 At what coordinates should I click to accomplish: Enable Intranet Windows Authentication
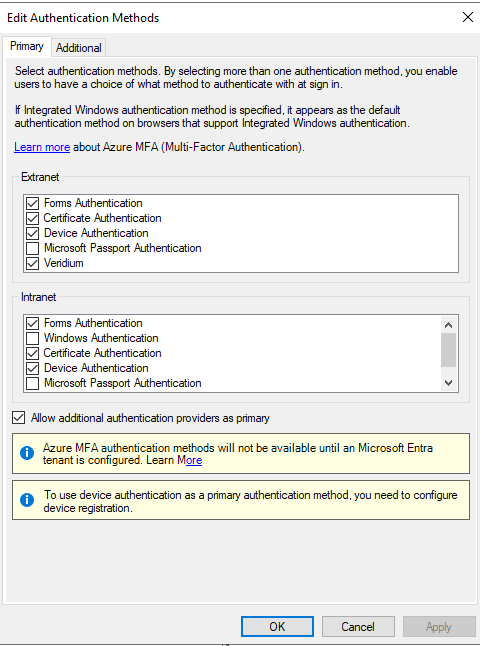tap(33, 338)
